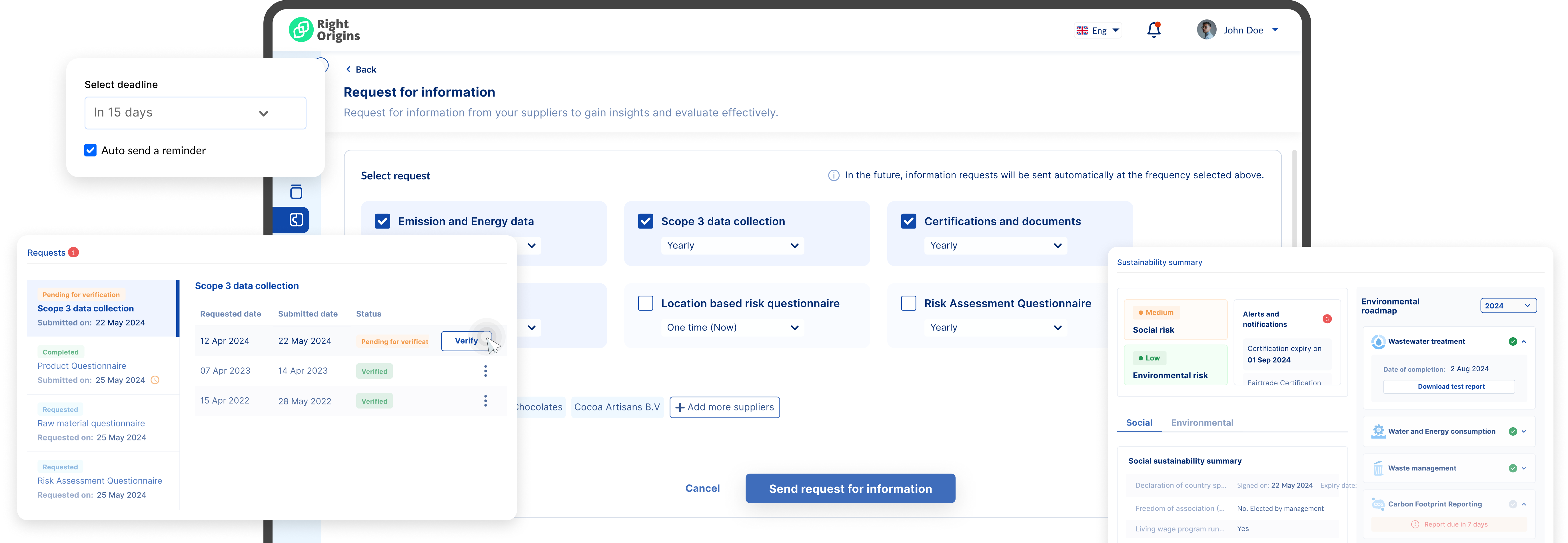Click the Environmental risk Low card
The image size is (1568, 543).
pyautogui.click(x=1176, y=365)
